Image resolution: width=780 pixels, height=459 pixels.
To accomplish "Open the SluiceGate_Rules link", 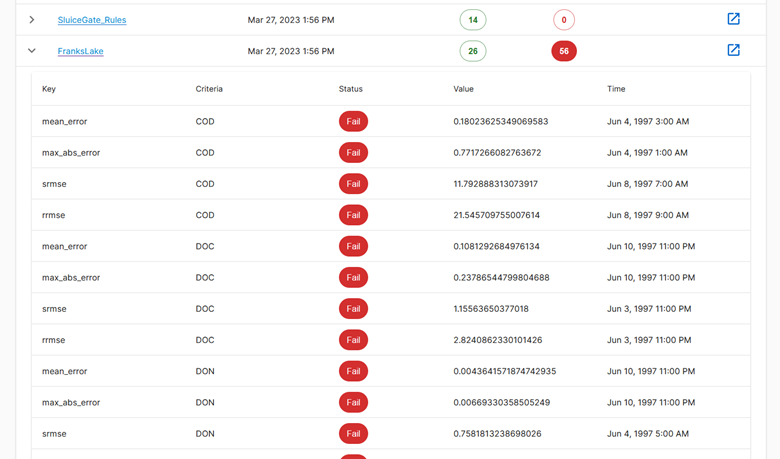I will coord(92,20).
